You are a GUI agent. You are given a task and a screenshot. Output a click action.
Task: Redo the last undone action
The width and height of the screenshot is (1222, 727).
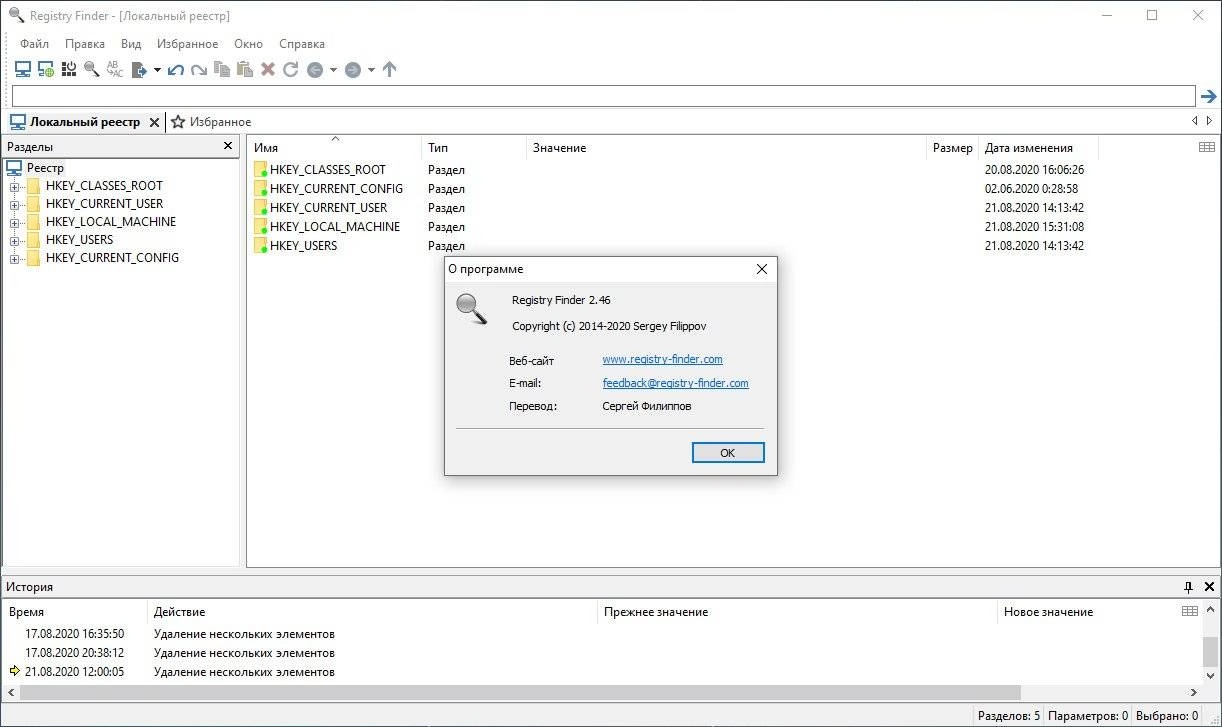(199, 69)
